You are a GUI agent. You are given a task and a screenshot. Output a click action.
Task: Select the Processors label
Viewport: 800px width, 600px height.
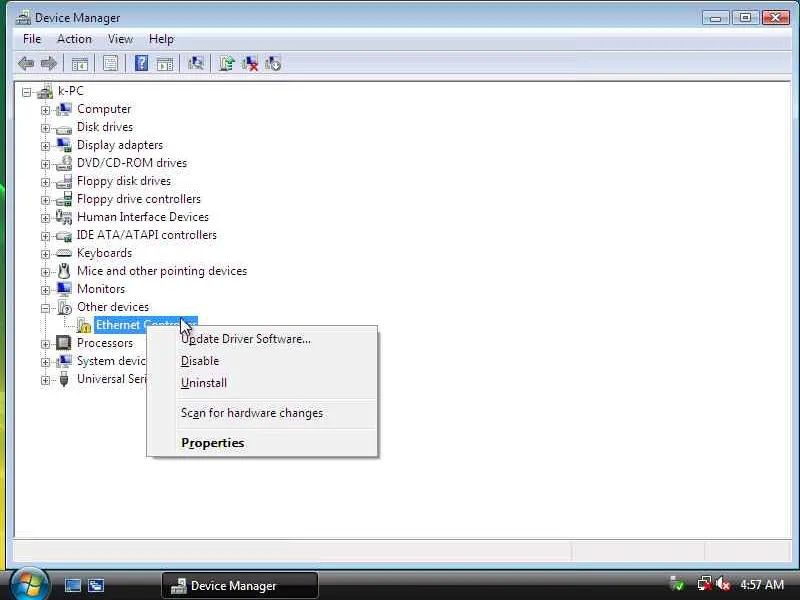pyautogui.click(x=105, y=343)
